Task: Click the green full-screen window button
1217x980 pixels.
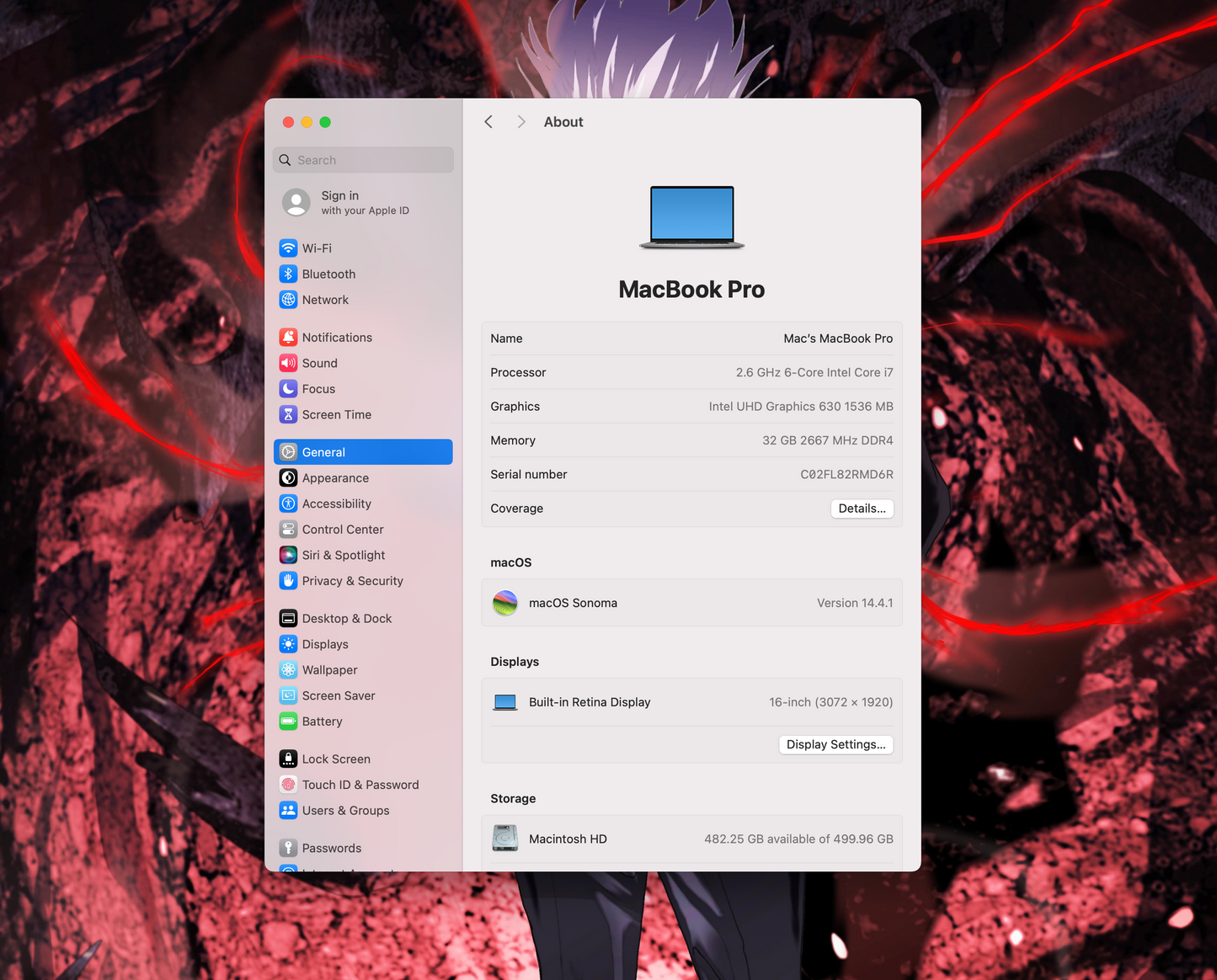Action: point(325,122)
